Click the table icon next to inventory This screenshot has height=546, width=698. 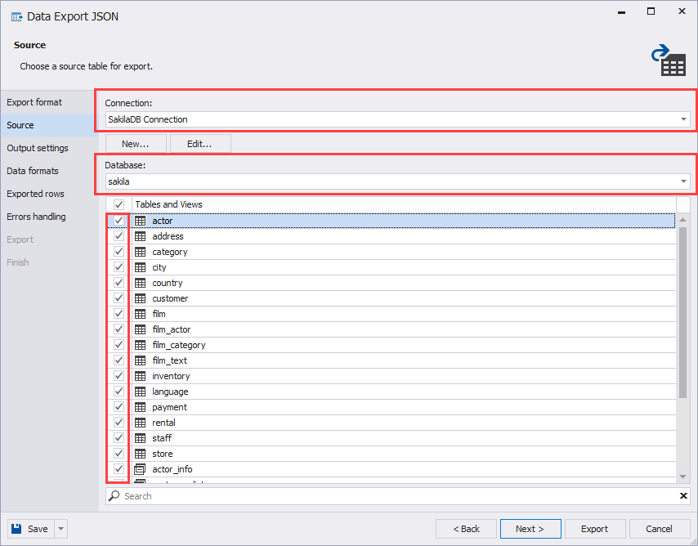(x=140, y=376)
